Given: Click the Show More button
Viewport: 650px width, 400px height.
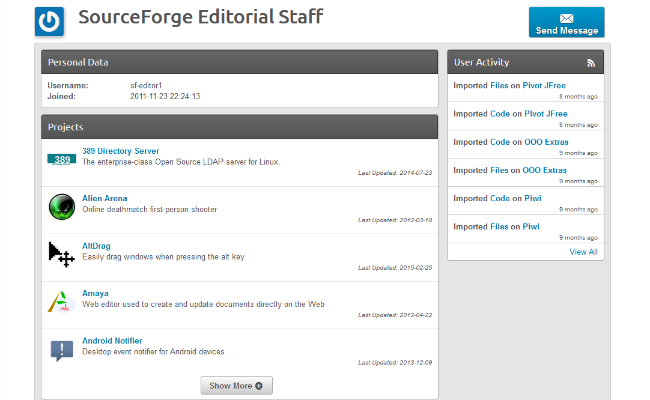Looking at the screenshot, I should coord(236,385).
